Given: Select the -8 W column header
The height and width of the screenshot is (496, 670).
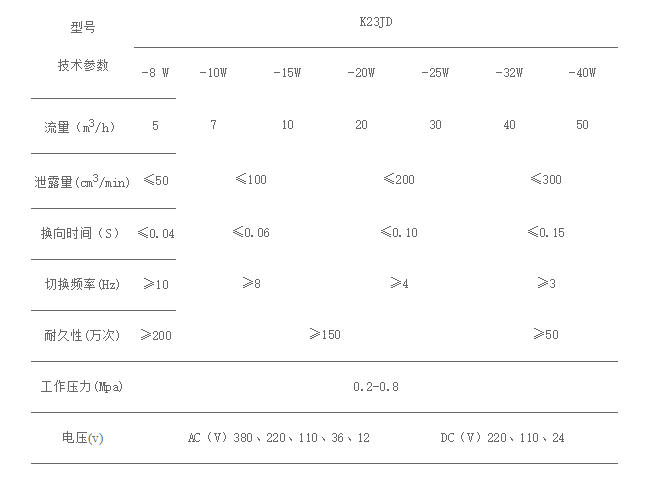Looking at the screenshot, I should [x=155, y=73].
